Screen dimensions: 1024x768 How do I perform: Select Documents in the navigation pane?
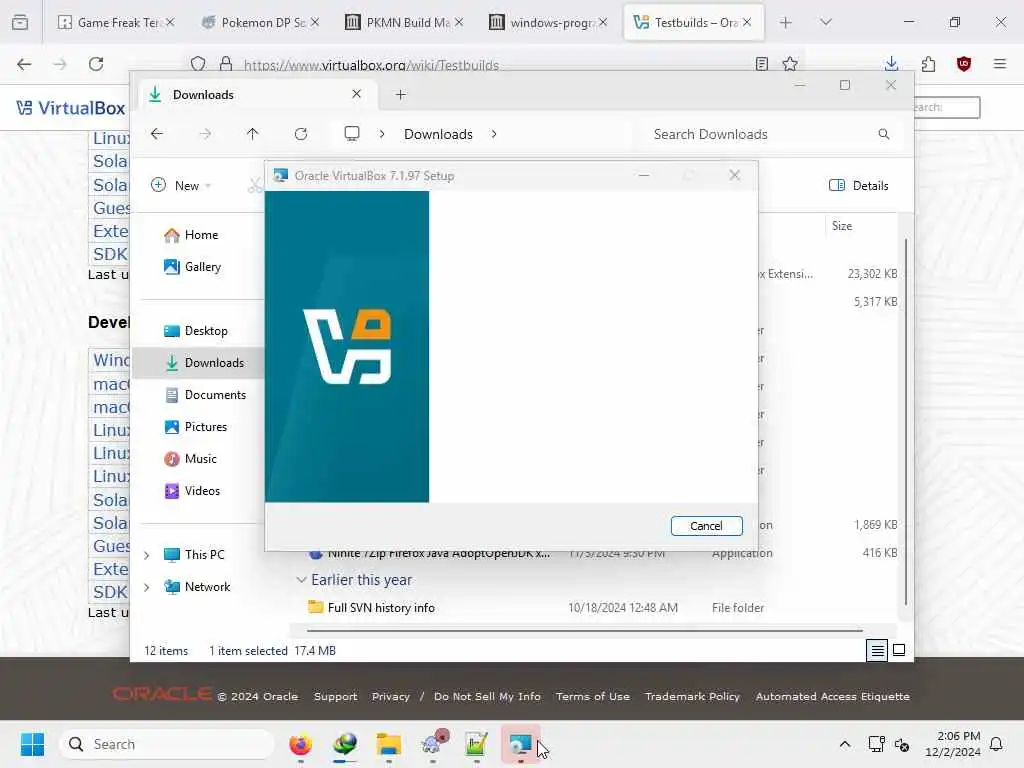pos(205,394)
